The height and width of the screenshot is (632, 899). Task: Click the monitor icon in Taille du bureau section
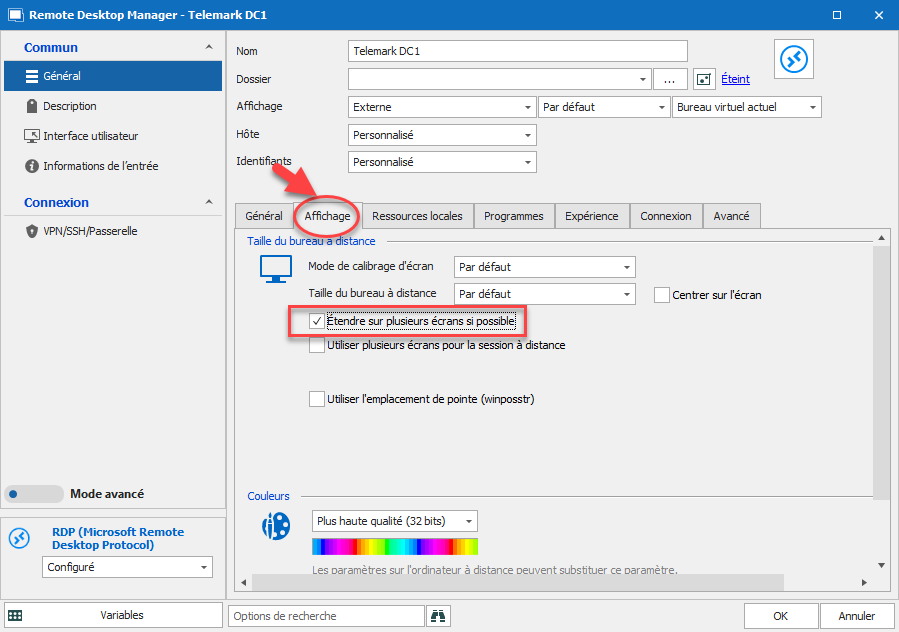coord(274,269)
